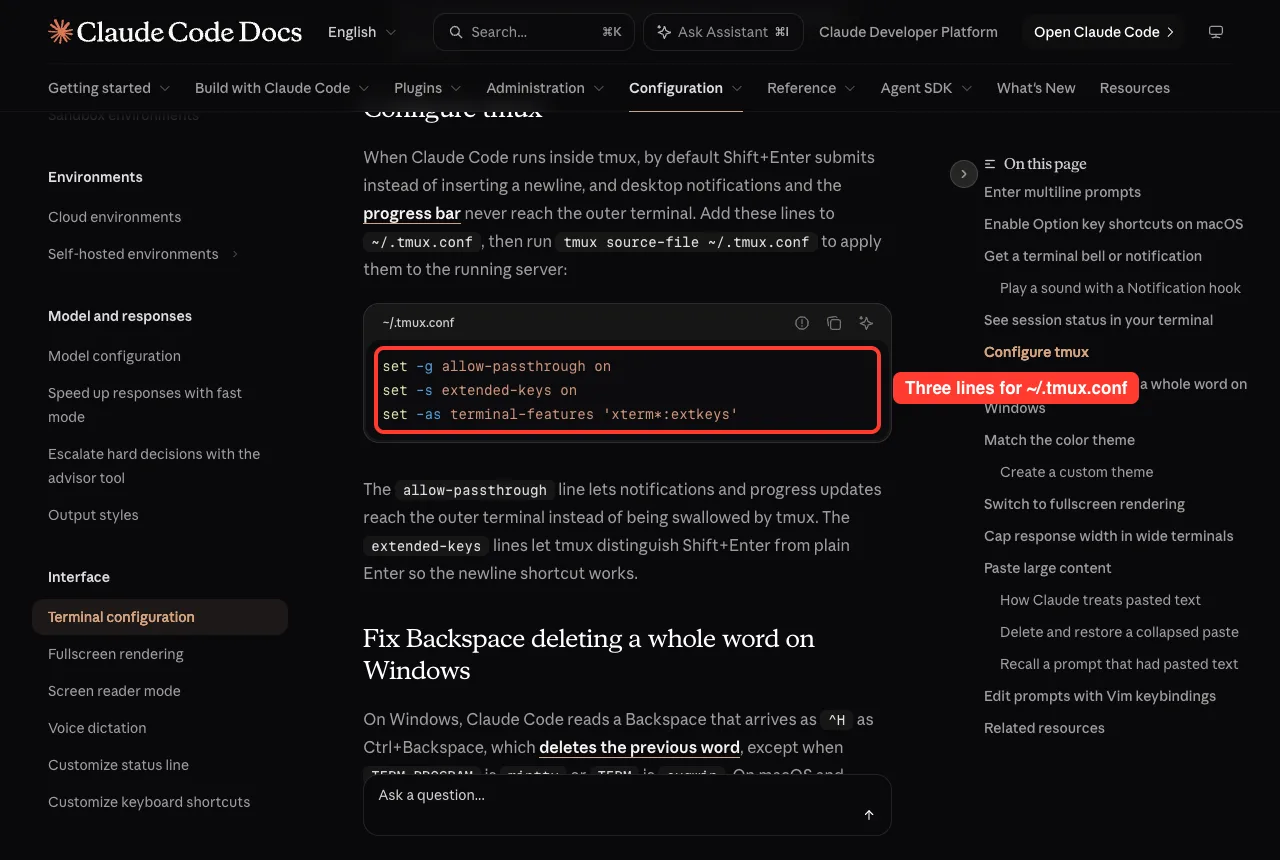This screenshot has height=860, width=1280.
Task: Jump to Match the color theme section
Action: (1059, 440)
